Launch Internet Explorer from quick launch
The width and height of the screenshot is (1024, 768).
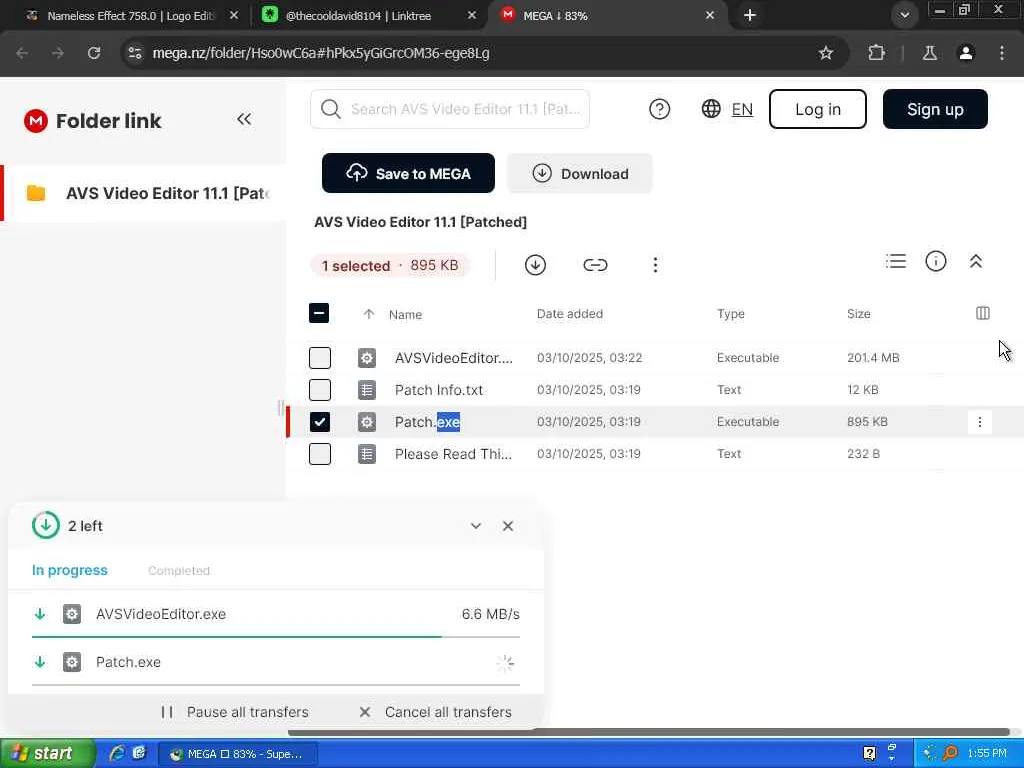[x=117, y=753]
